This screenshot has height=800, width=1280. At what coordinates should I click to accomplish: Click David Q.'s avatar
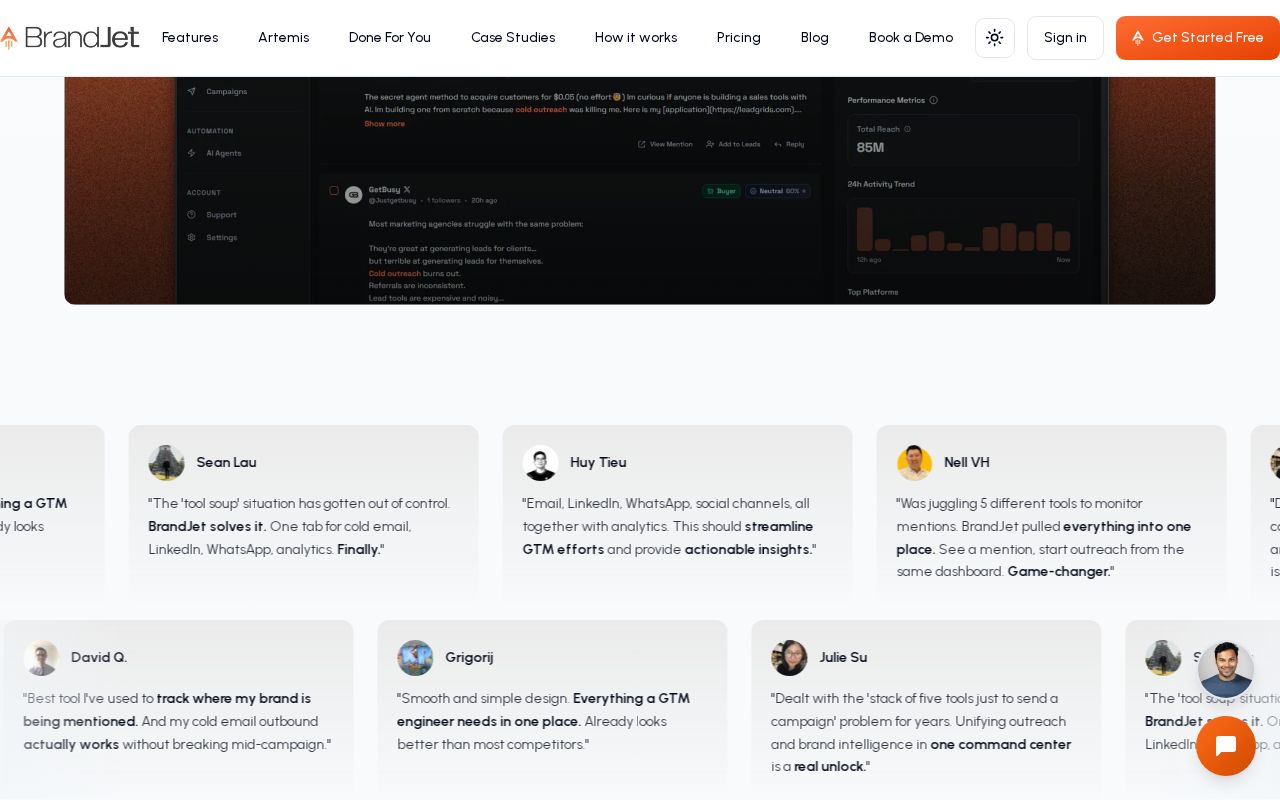[x=41, y=658]
